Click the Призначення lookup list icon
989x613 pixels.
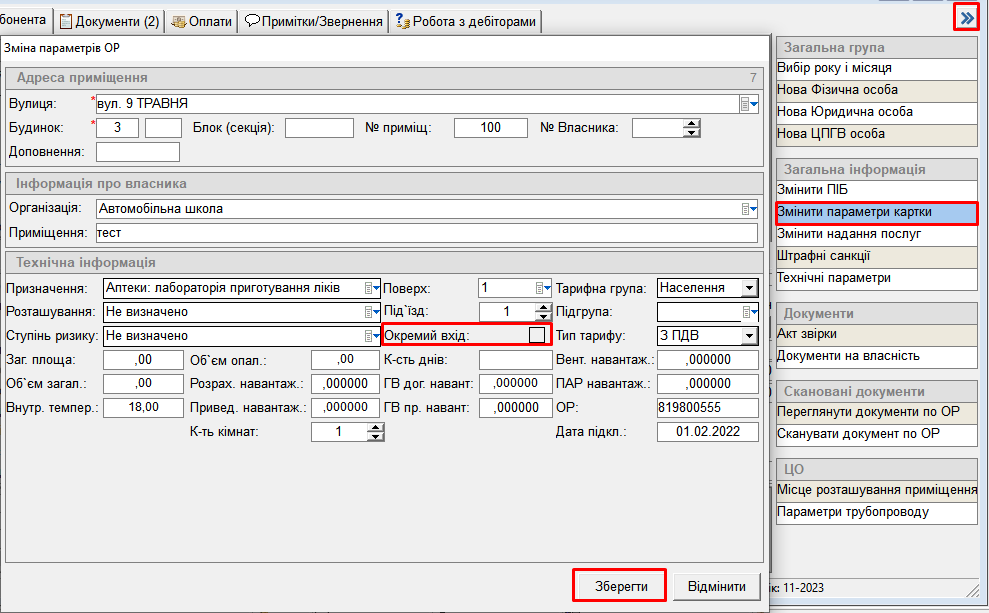coord(372,288)
